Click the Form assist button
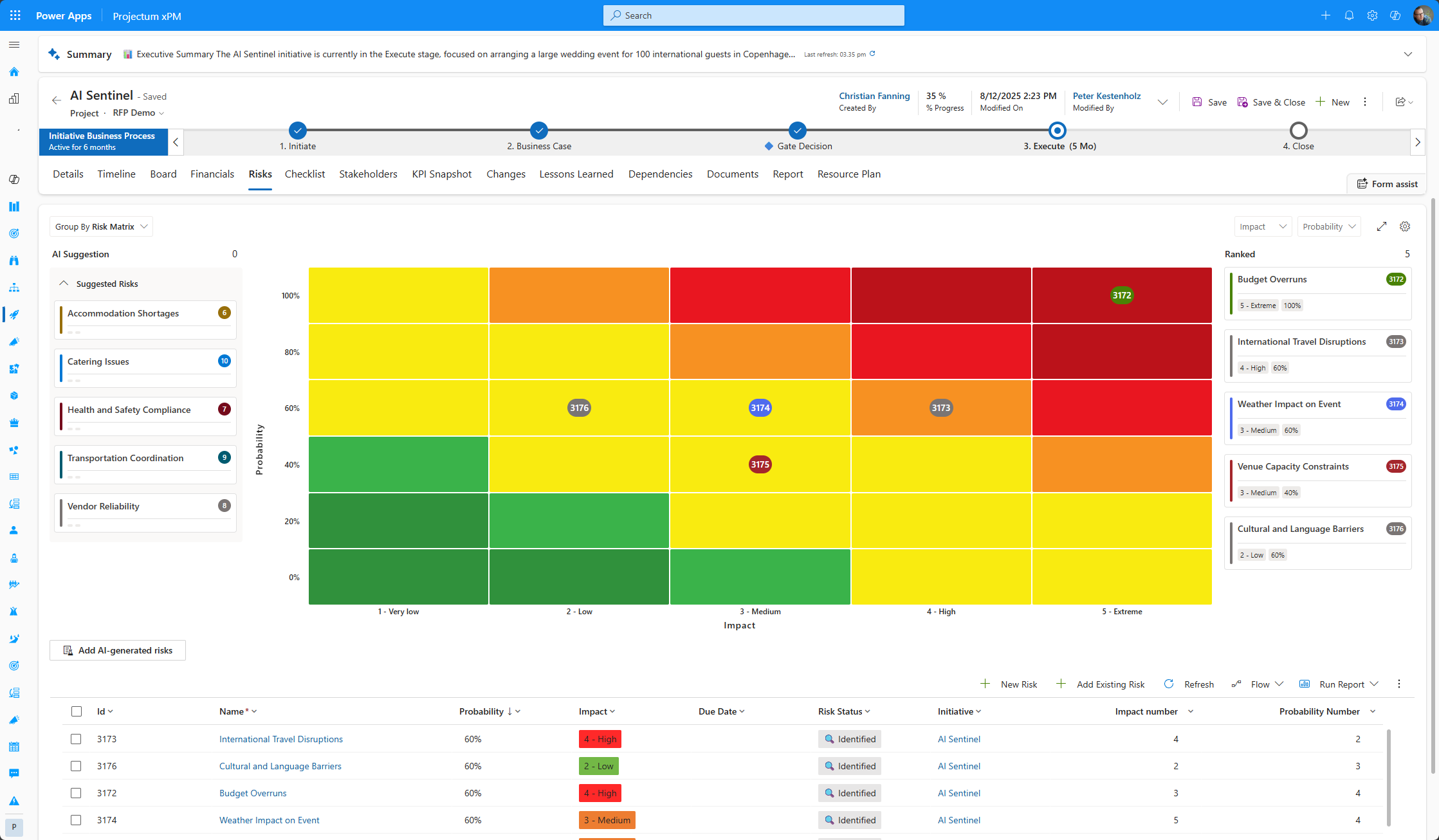Viewport: 1439px width, 840px height. tap(1387, 184)
